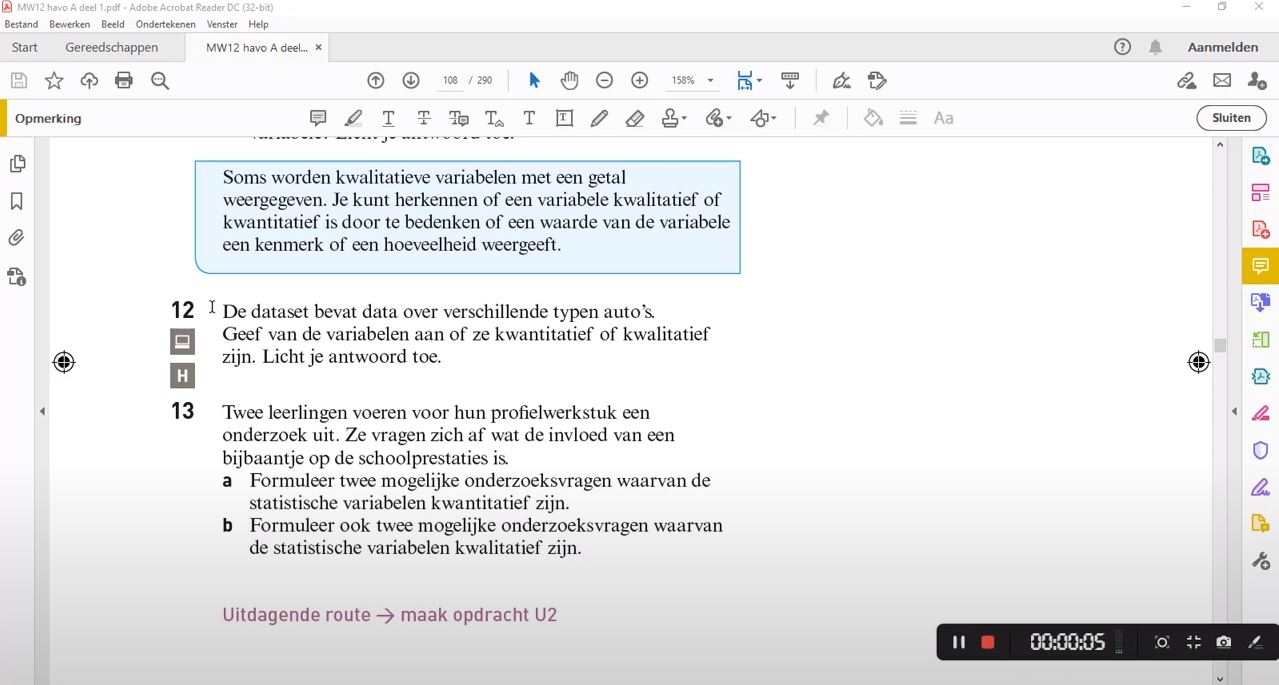This screenshot has width=1279, height=685.
Task: Open the attachments paperclip panel
Action: (17, 238)
